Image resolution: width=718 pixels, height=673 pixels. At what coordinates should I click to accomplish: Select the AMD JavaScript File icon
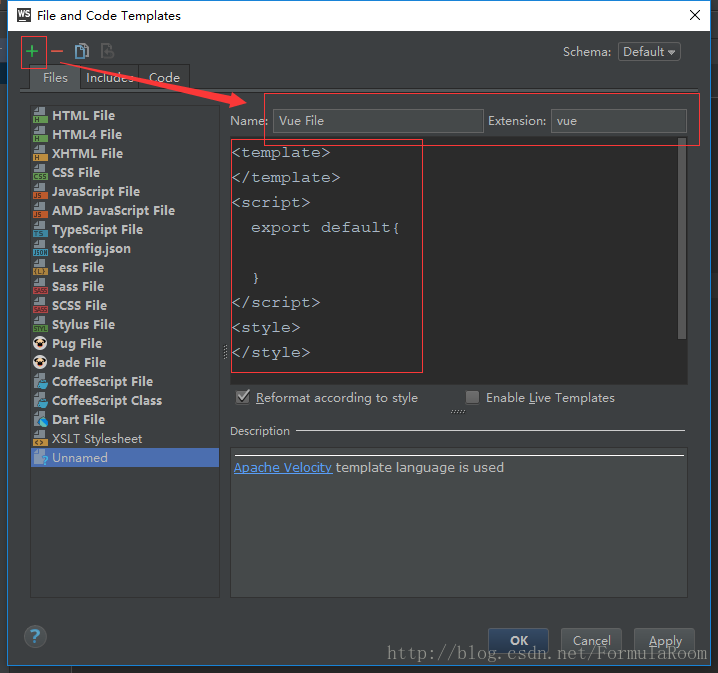click(40, 210)
